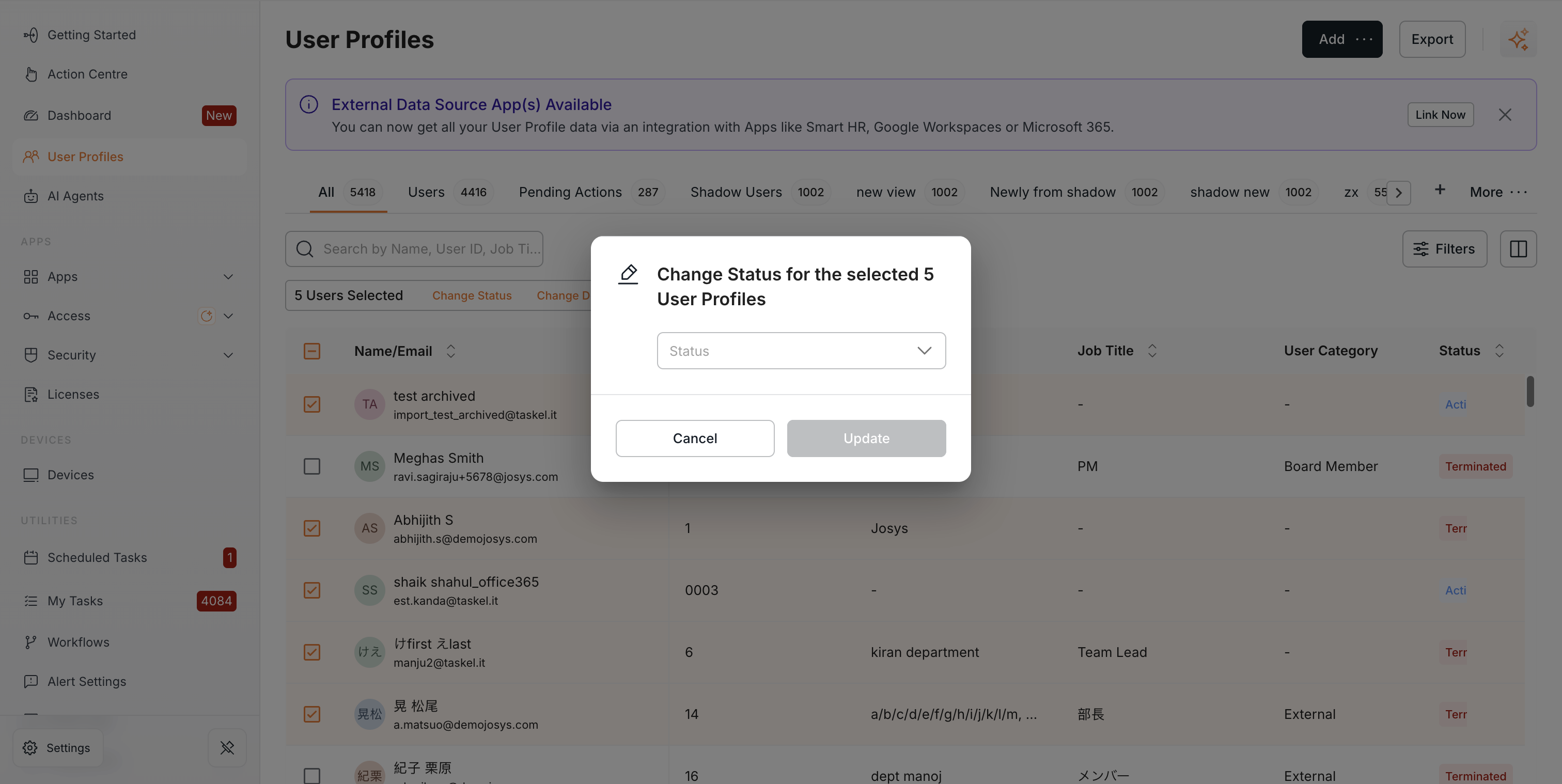Screen dimensions: 1562x784
Task: Switch to the new view tab
Action: tap(910, 192)
